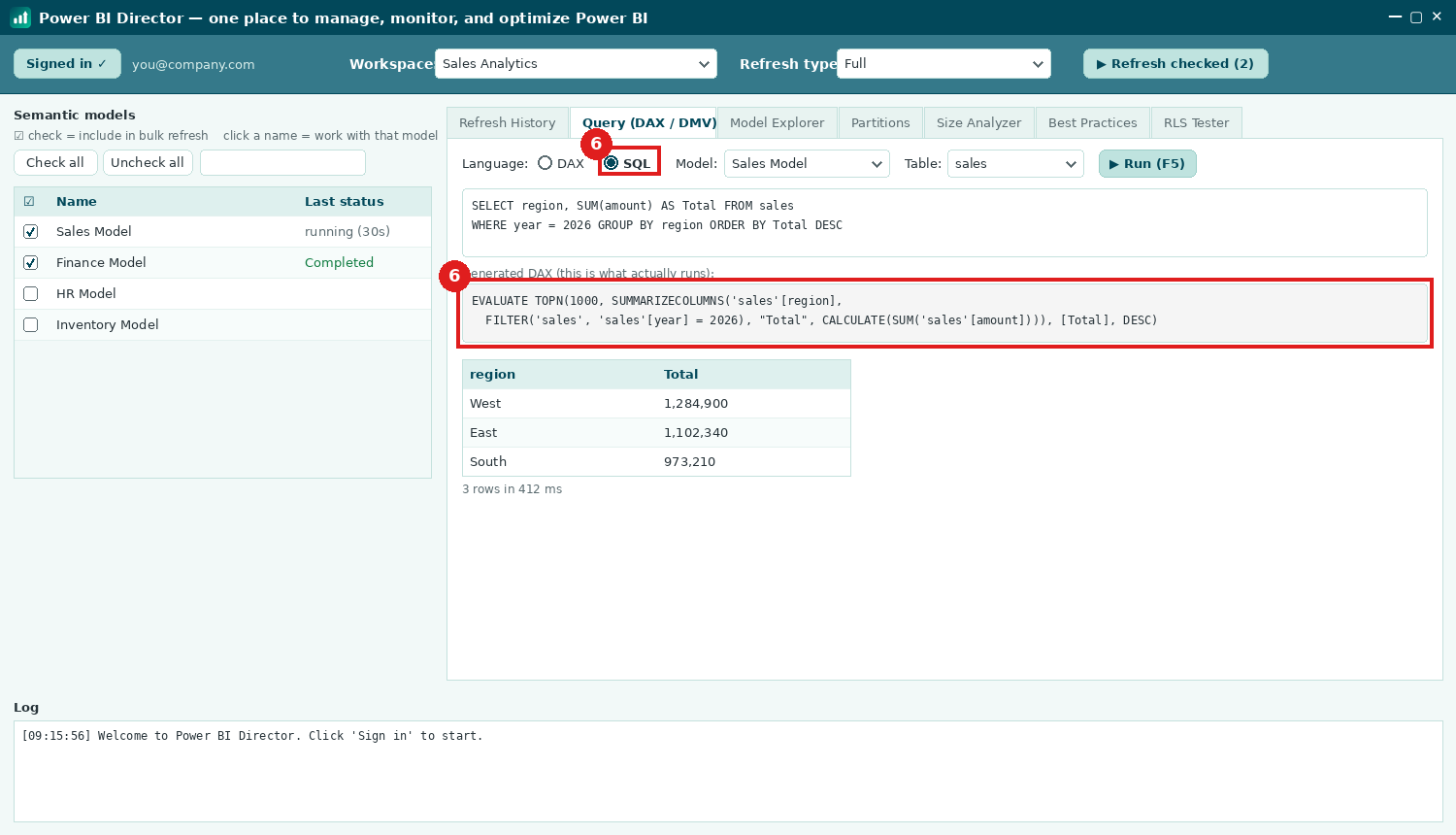
Task: Click the Signed in button
Action: 67,63
